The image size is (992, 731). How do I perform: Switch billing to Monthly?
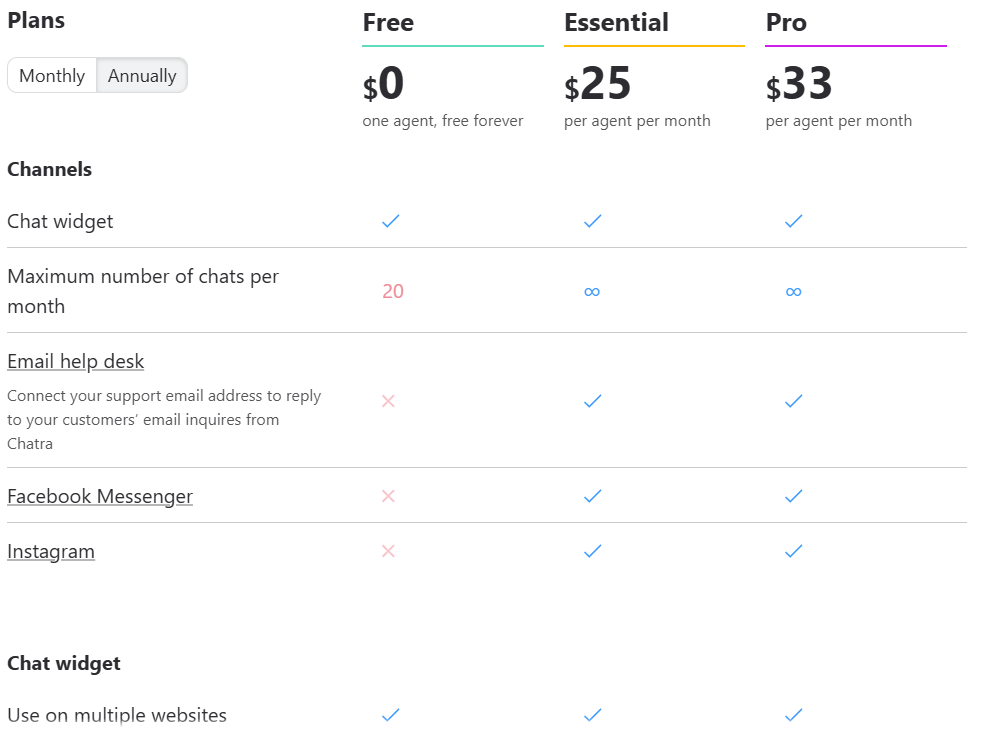(52, 76)
